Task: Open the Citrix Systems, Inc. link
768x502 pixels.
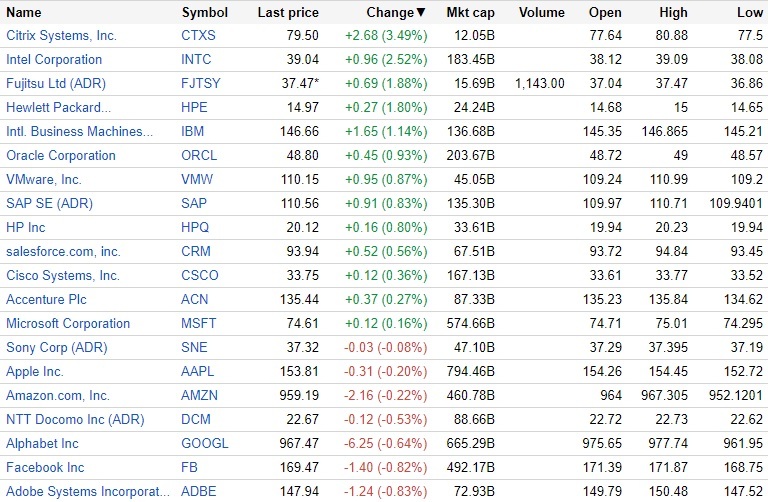Action: pos(61,35)
